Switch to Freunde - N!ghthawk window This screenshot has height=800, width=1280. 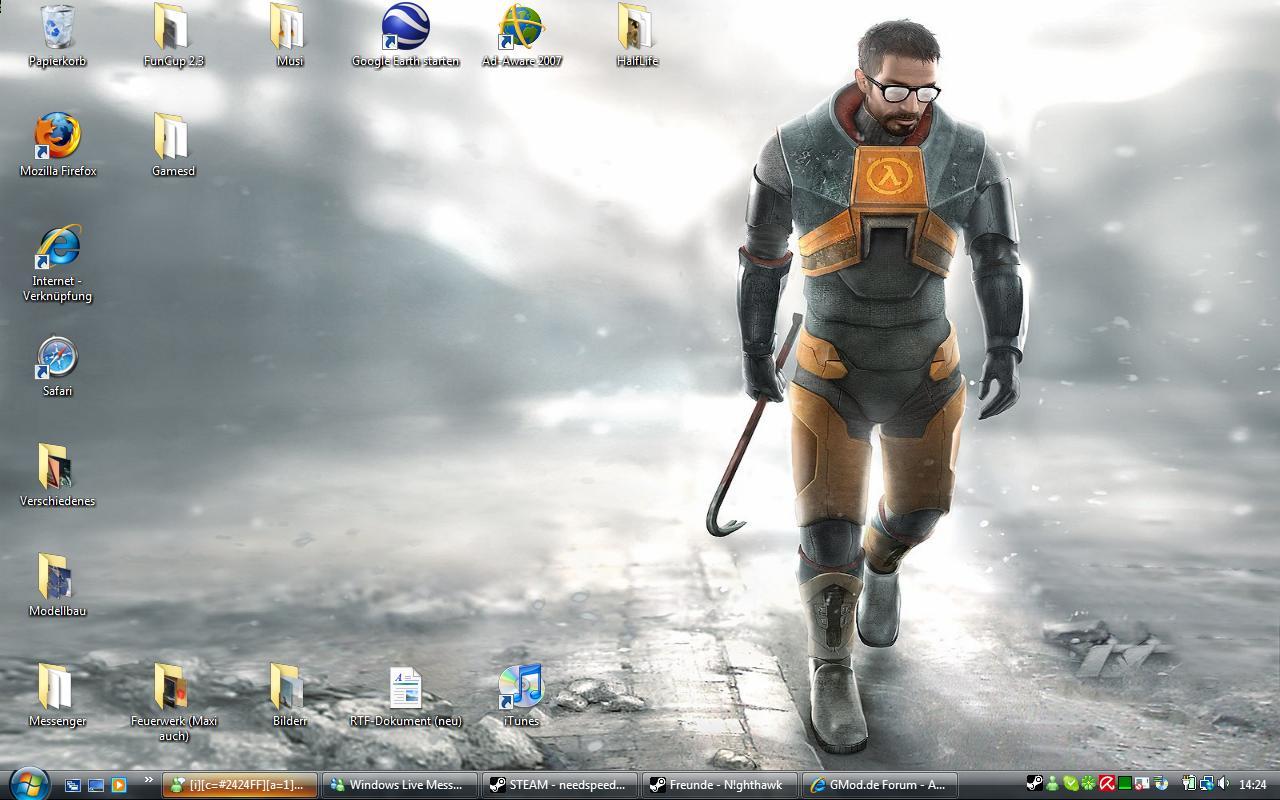click(720, 785)
